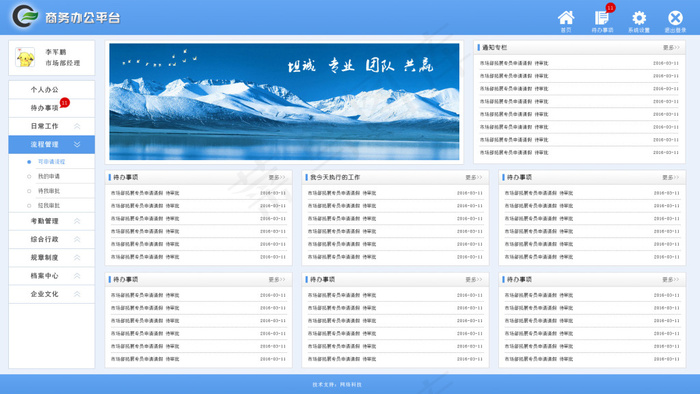700x394 pixels.
Task: Select 日常工作 menu label
Action: coord(45,126)
